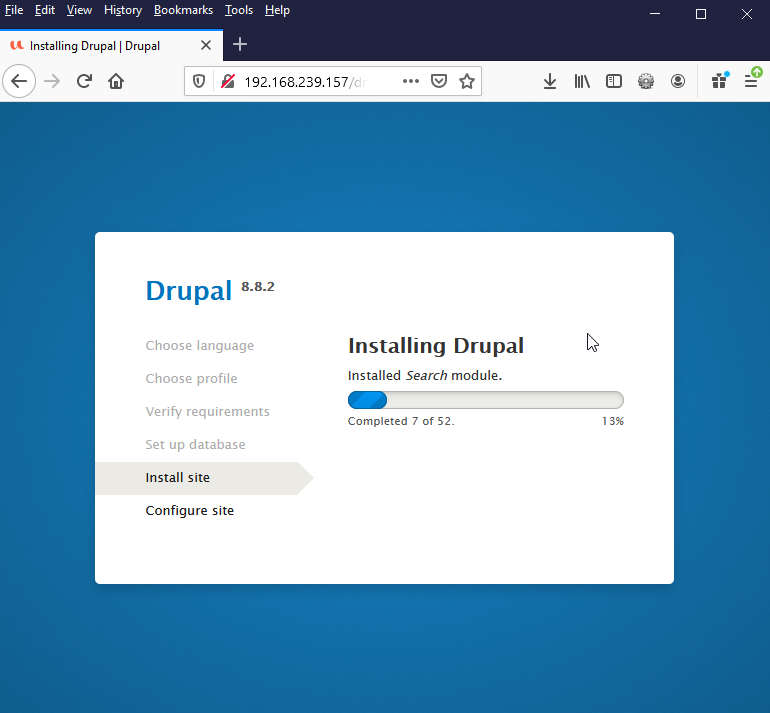The width and height of the screenshot is (770, 713).
Task: Open the Firefox account icon
Action: [x=678, y=82]
